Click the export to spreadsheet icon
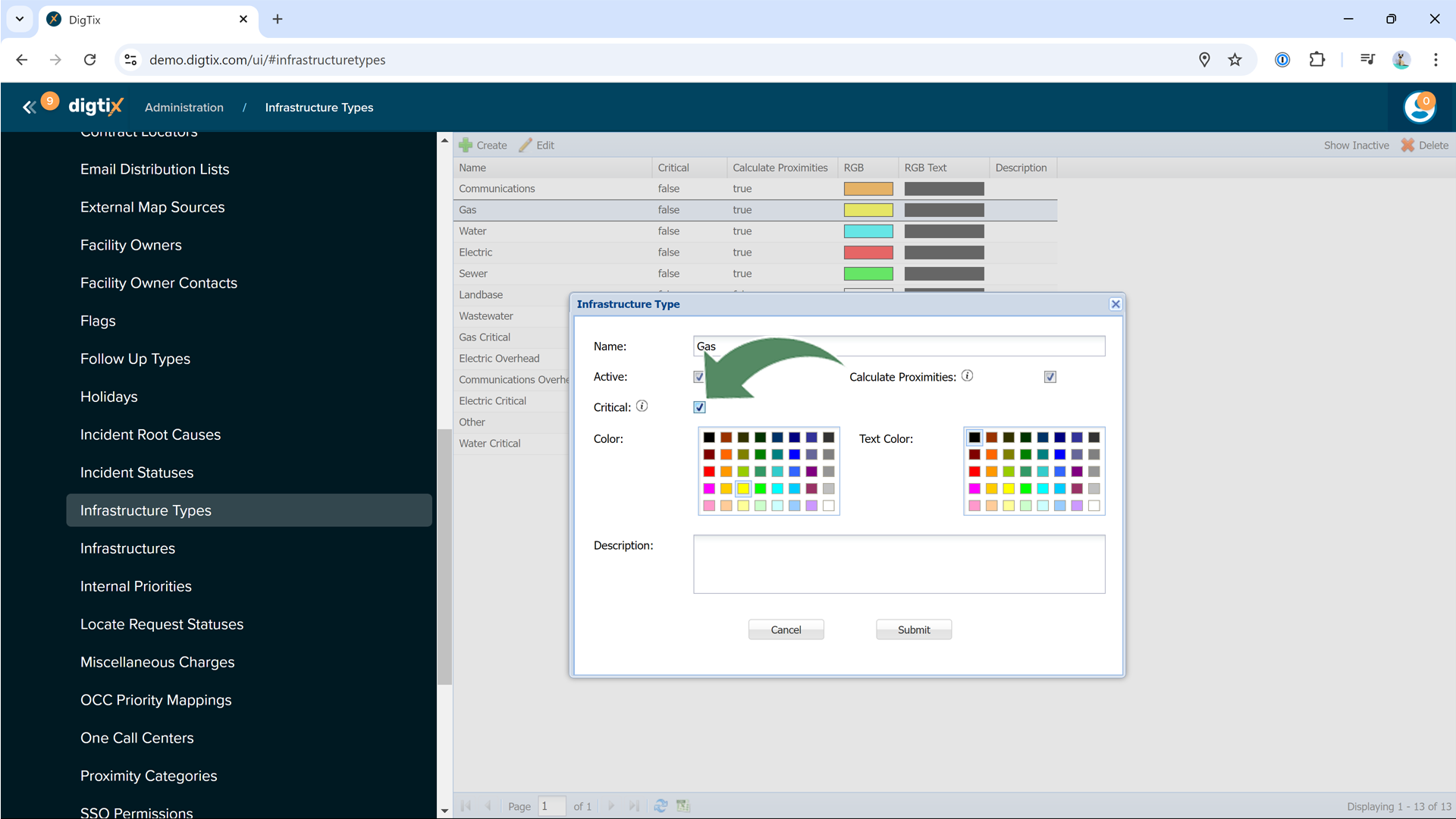The width and height of the screenshot is (1456, 819). 683,806
